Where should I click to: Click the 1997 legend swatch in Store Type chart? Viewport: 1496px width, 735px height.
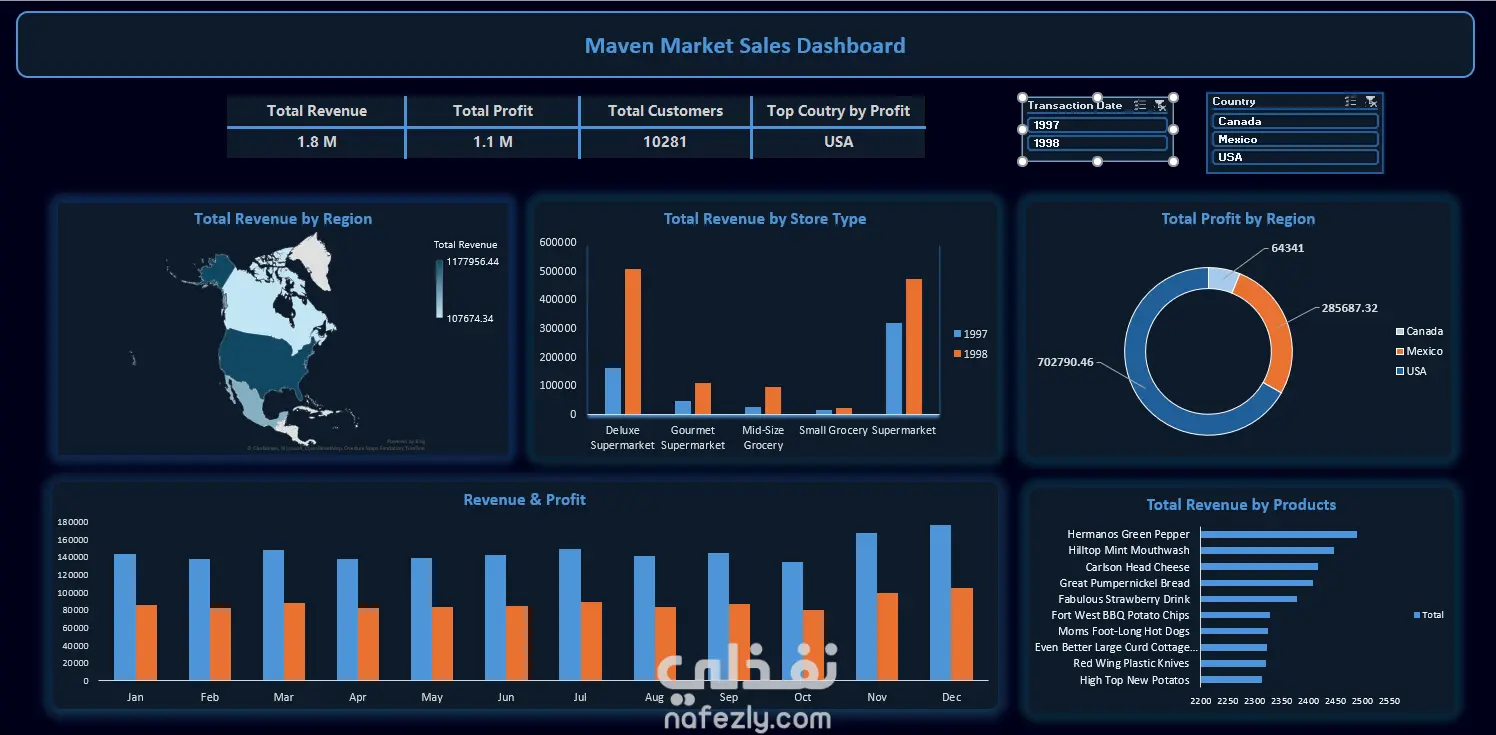coord(958,334)
